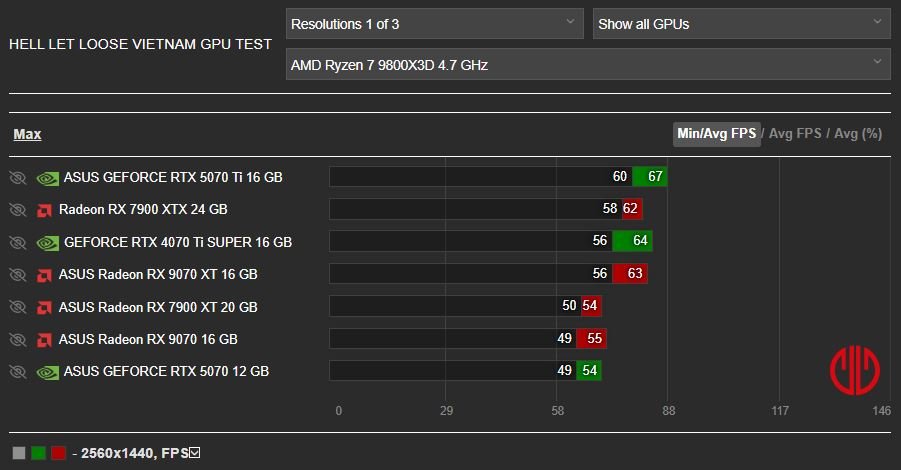Click the gray legend color swatch

pos(19,453)
